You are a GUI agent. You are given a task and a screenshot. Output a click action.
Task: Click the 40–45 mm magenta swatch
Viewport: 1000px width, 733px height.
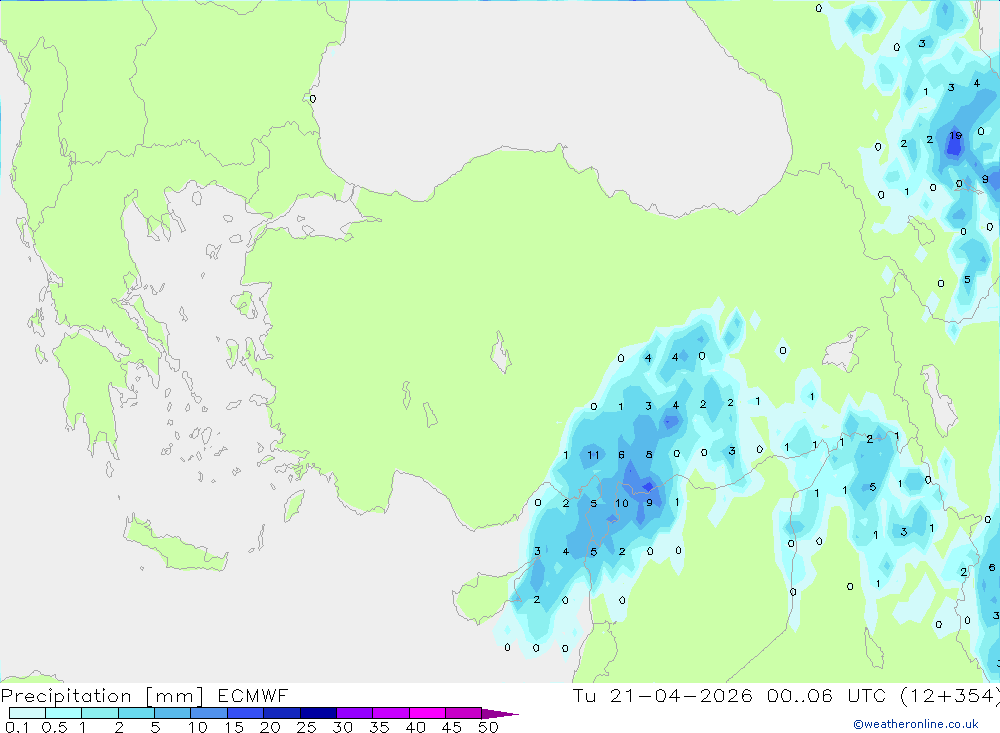tap(427, 713)
